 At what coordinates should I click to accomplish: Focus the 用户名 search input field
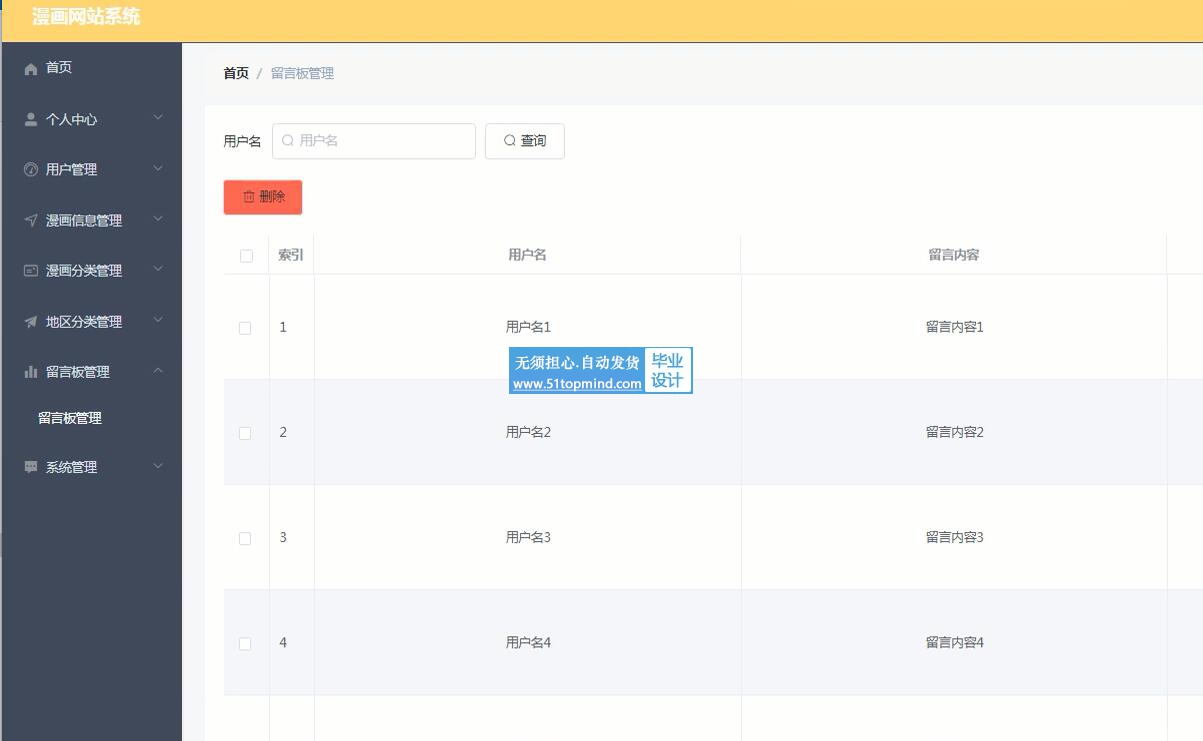point(374,141)
